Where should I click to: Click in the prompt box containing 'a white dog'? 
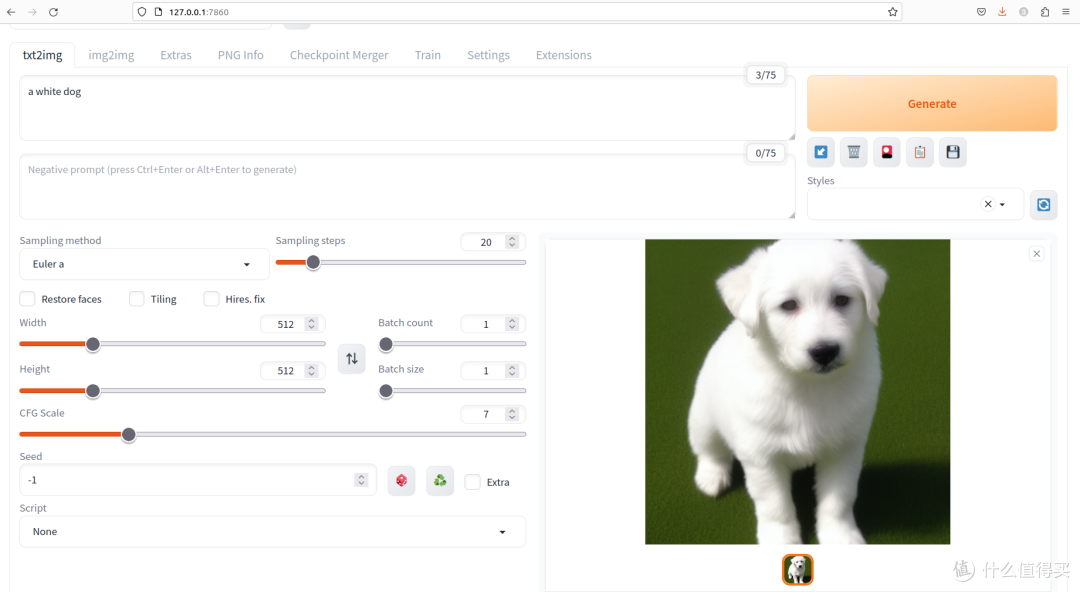pyautogui.click(x=407, y=108)
